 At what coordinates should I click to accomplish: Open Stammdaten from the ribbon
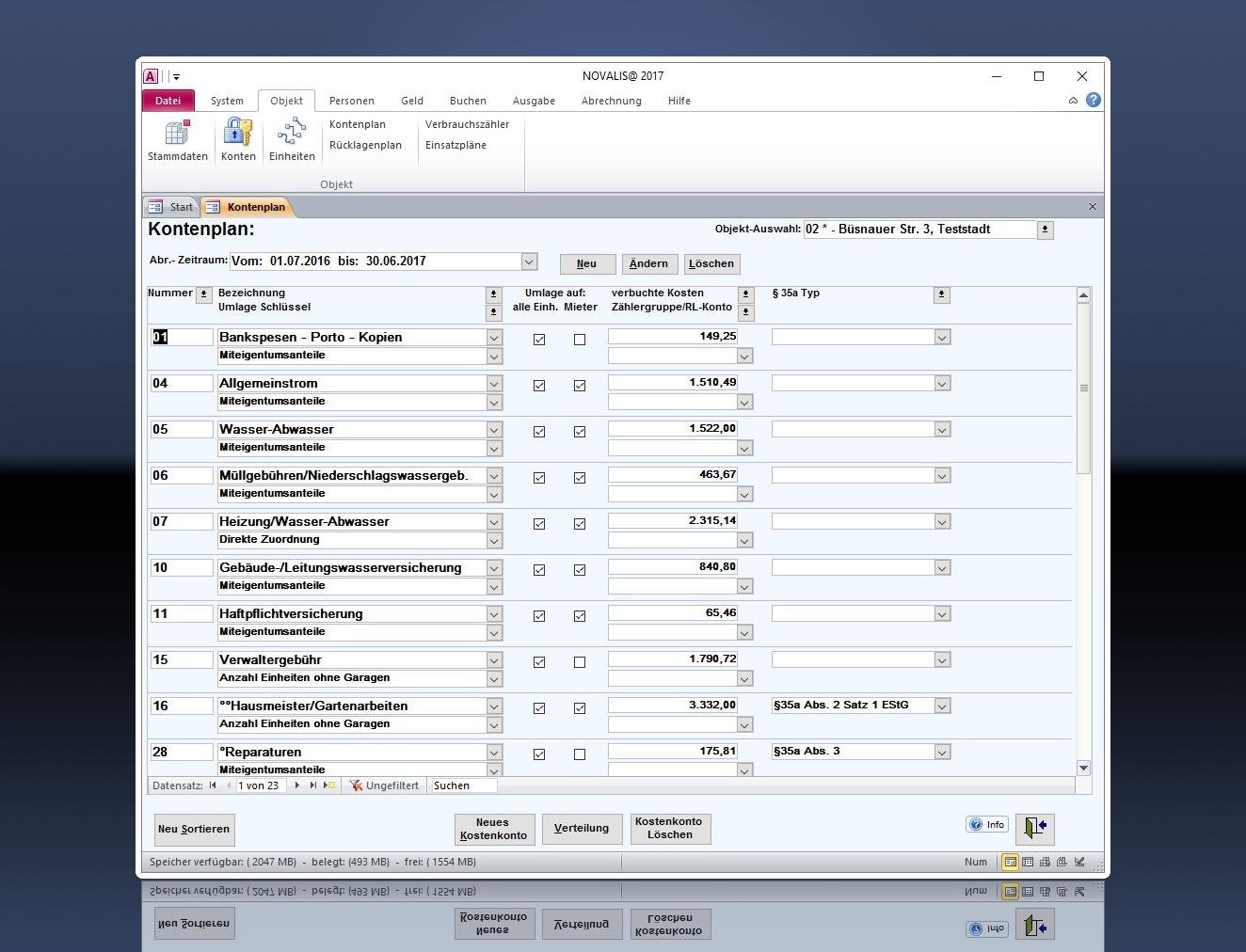(177, 139)
